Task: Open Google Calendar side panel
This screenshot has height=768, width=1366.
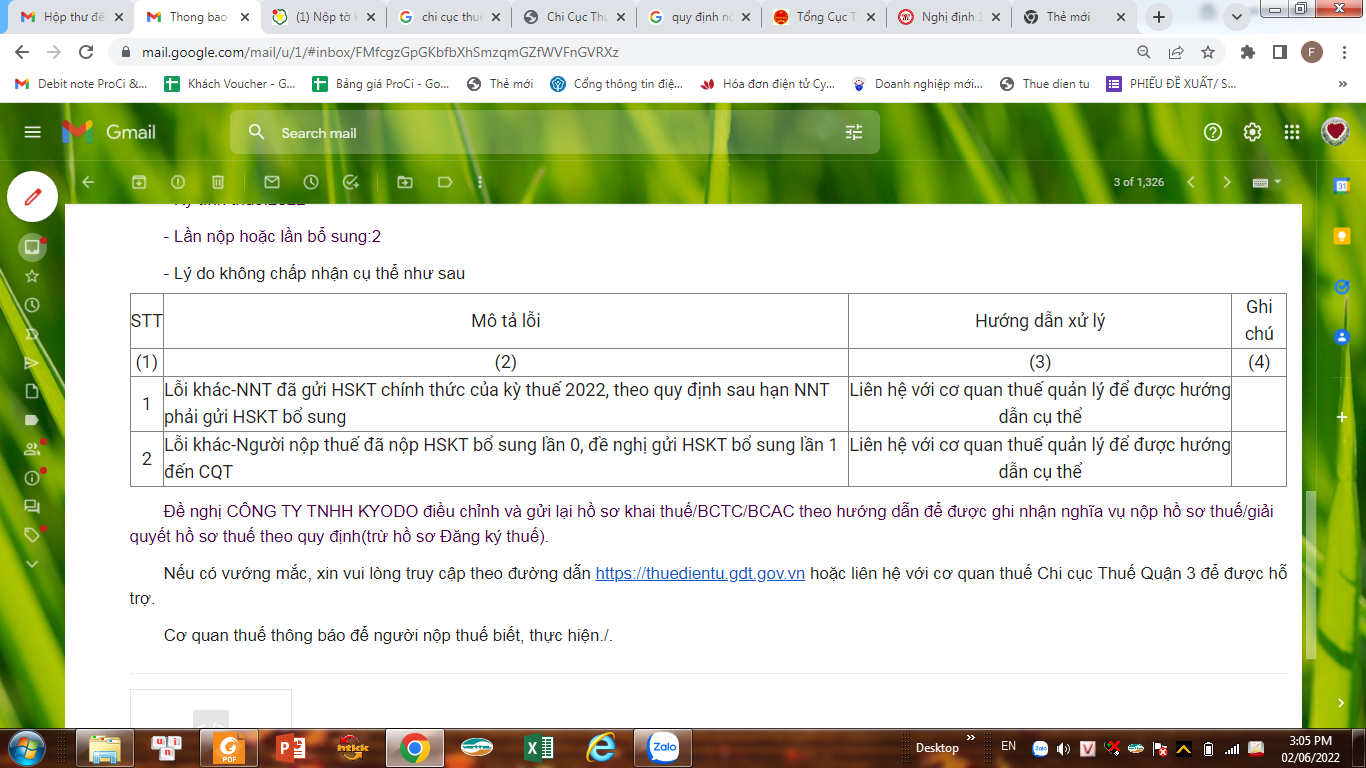Action: click(1342, 185)
